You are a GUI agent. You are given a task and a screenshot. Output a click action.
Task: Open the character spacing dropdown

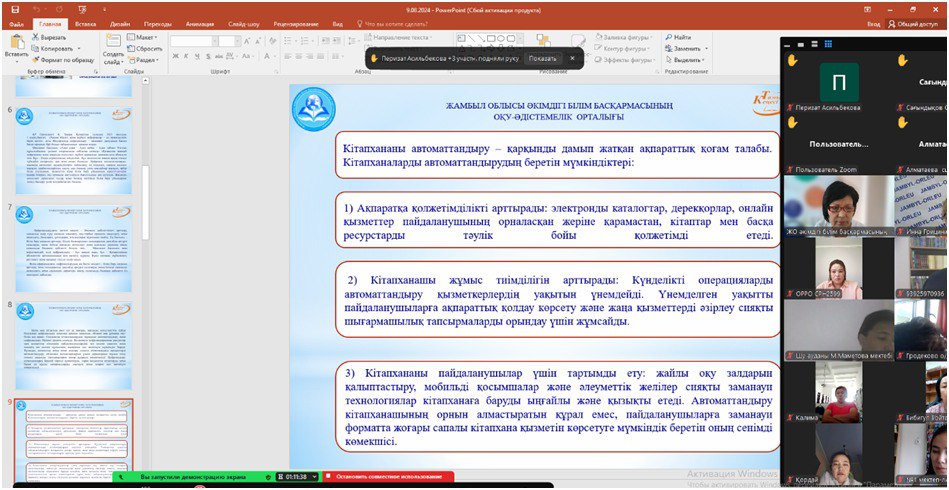(x=231, y=56)
